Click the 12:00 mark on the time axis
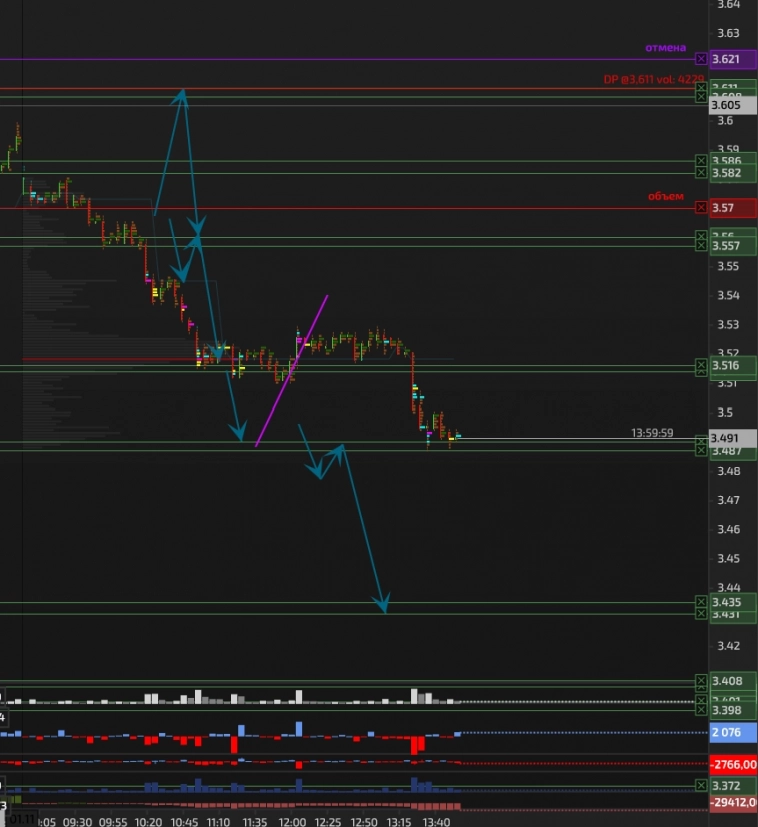This screenshot has height=827, width=758. 292,821
